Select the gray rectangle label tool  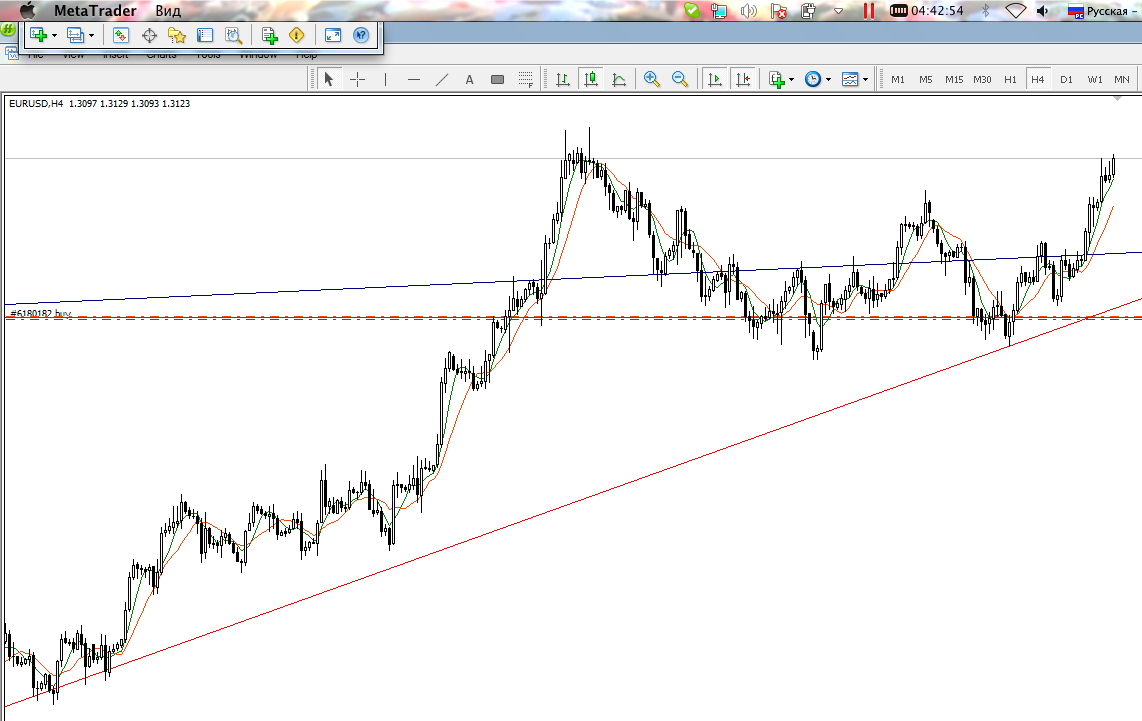pyautogui.click(x=497, y=79)
